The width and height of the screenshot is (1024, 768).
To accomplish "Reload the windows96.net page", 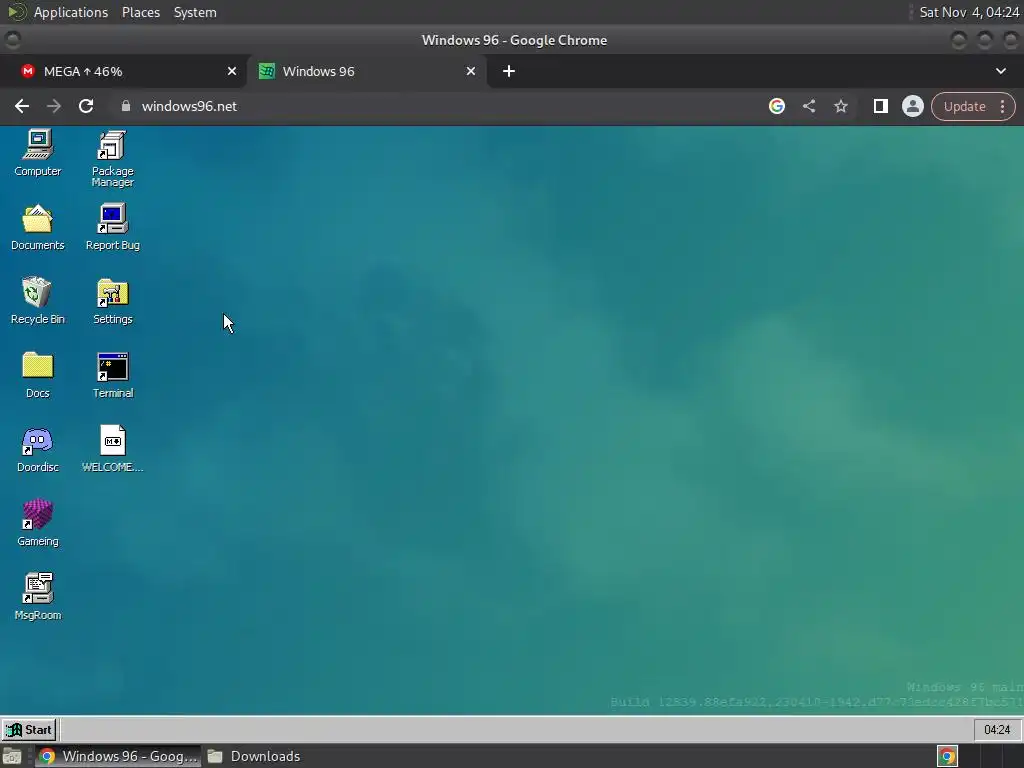I will point(86,106).
